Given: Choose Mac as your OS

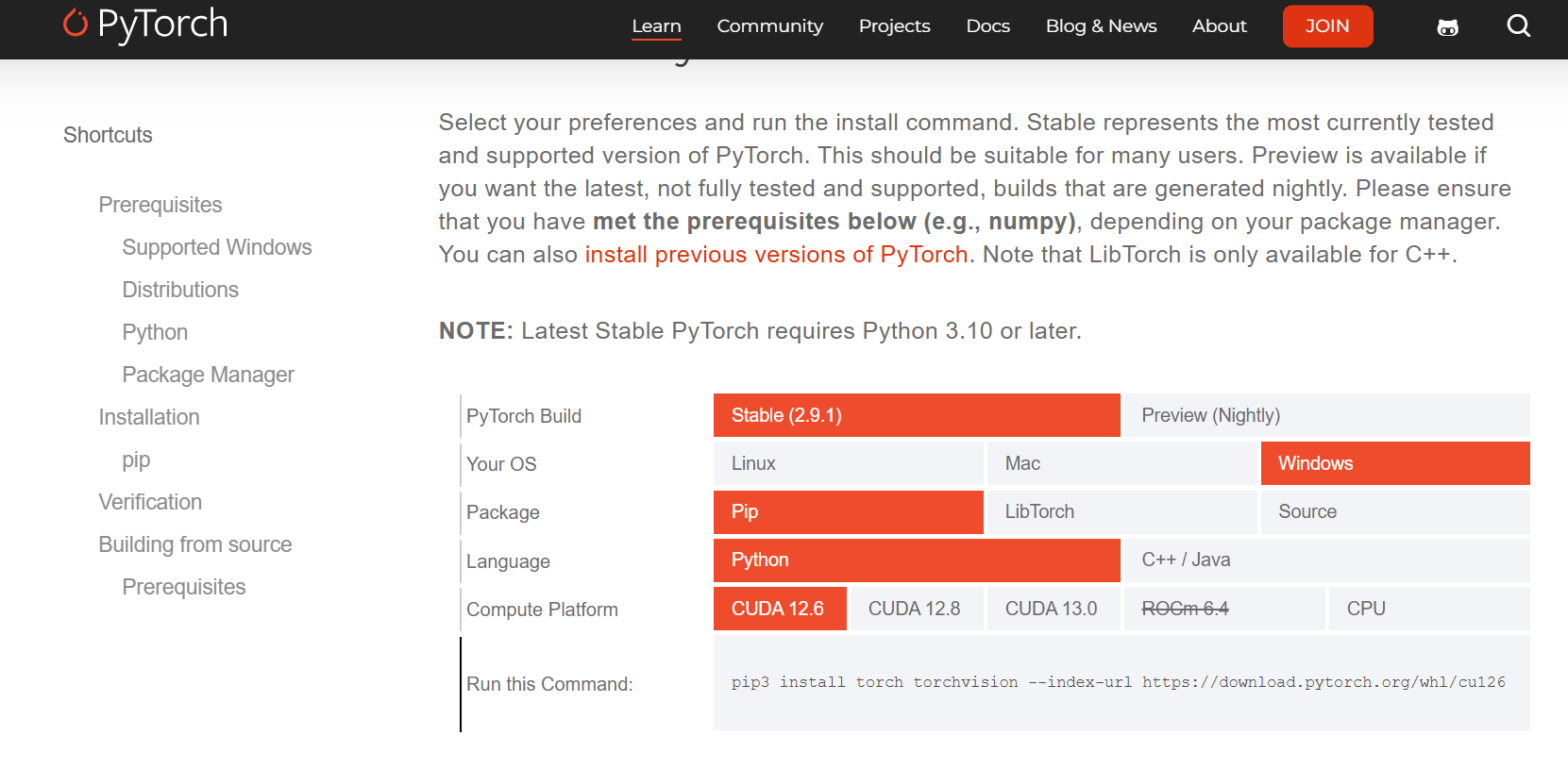Looking at the screenshot, I should coord(1121,463).
